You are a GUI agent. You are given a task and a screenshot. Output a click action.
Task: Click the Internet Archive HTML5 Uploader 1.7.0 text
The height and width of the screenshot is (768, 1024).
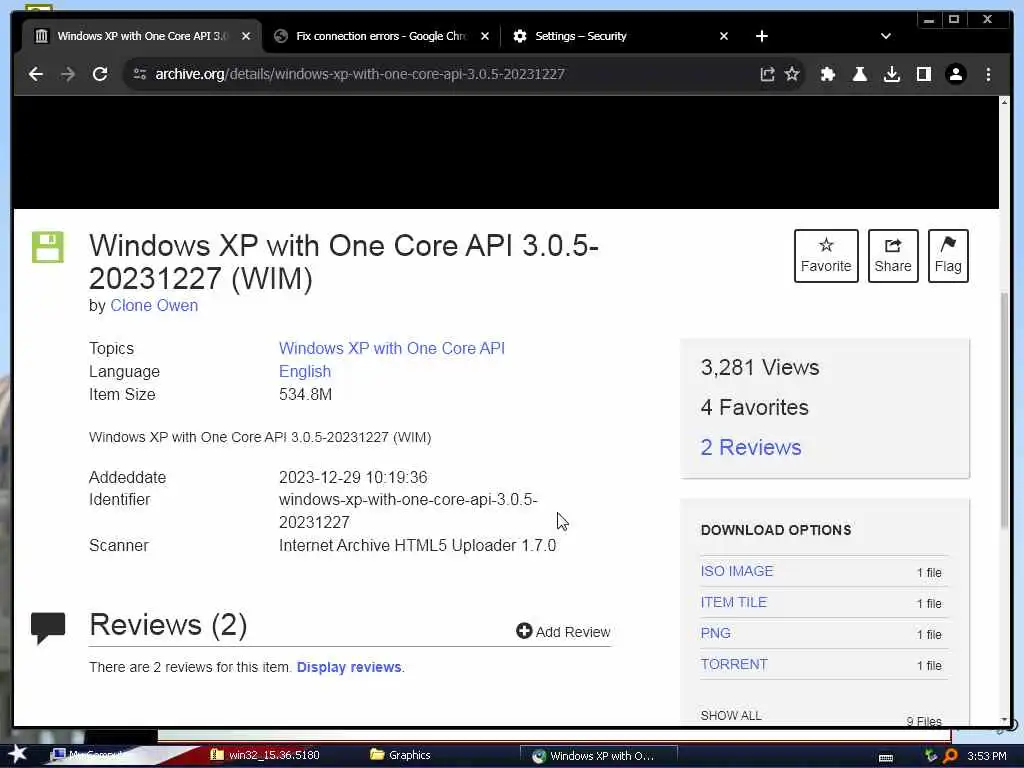tap(417, 545)
